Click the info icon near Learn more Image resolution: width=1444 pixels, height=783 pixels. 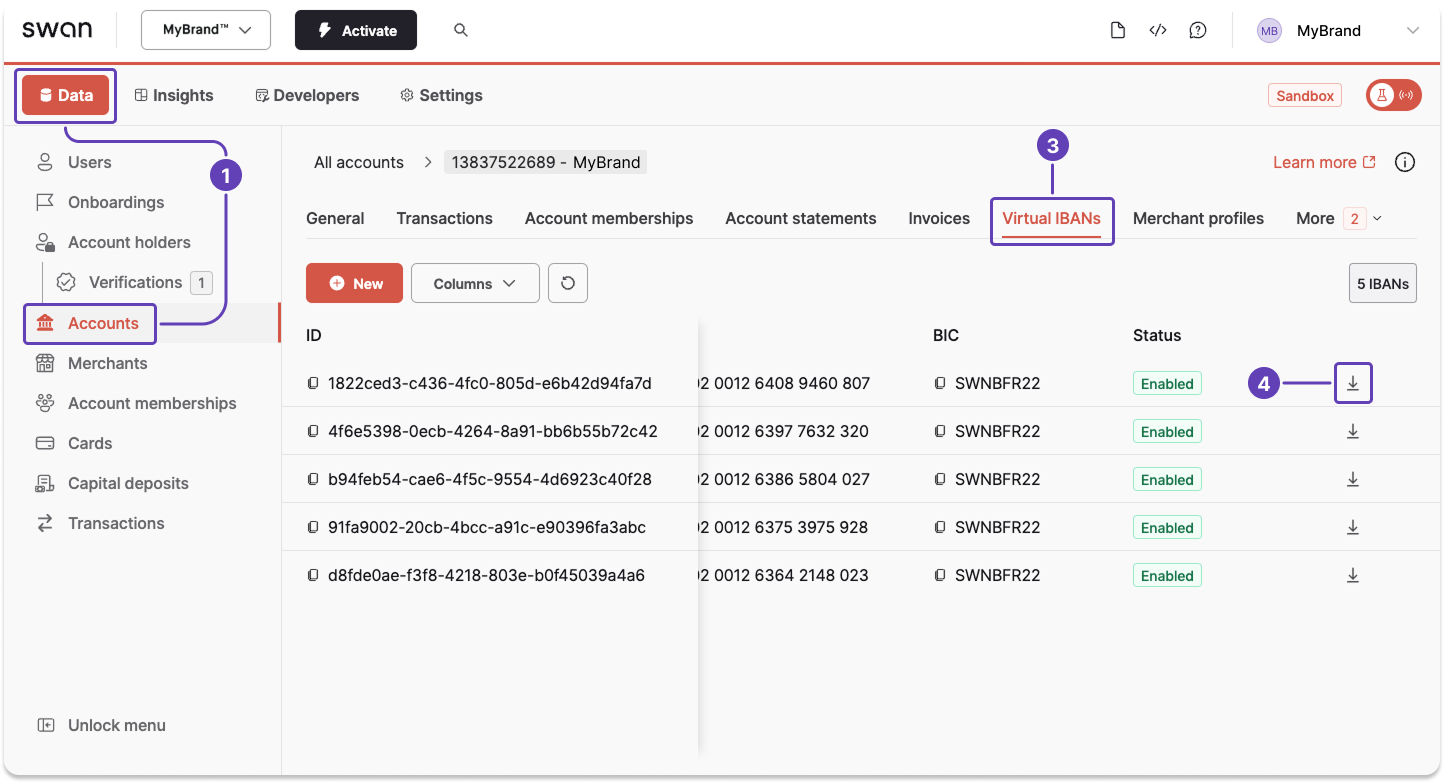pos(1405,162)
